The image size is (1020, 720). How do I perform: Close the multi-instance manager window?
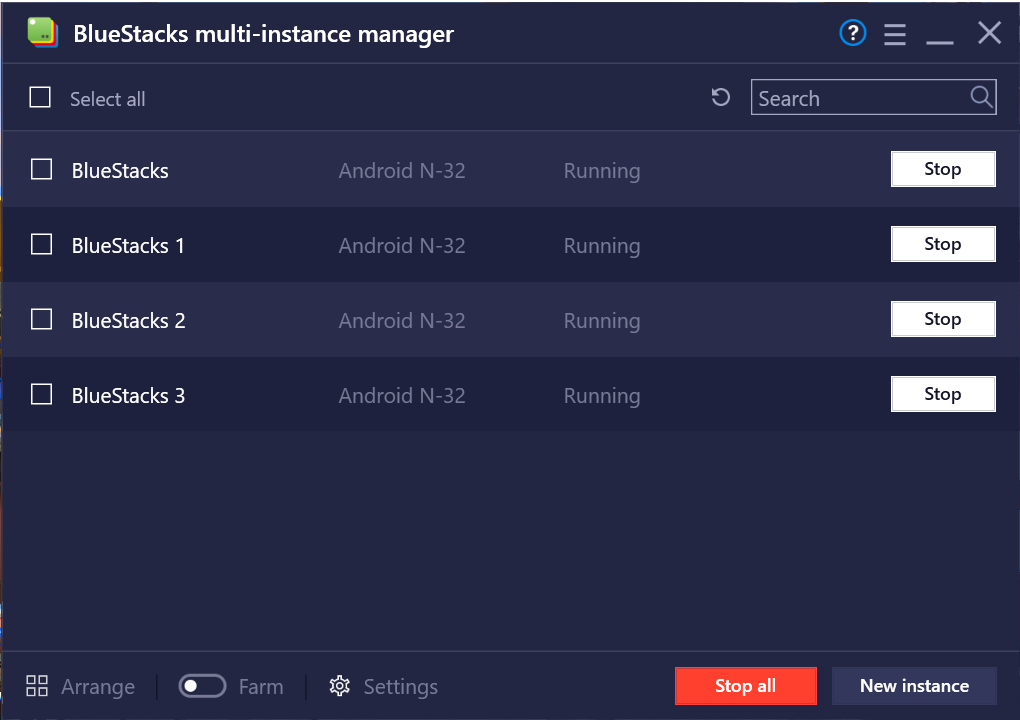click(989, 33)
